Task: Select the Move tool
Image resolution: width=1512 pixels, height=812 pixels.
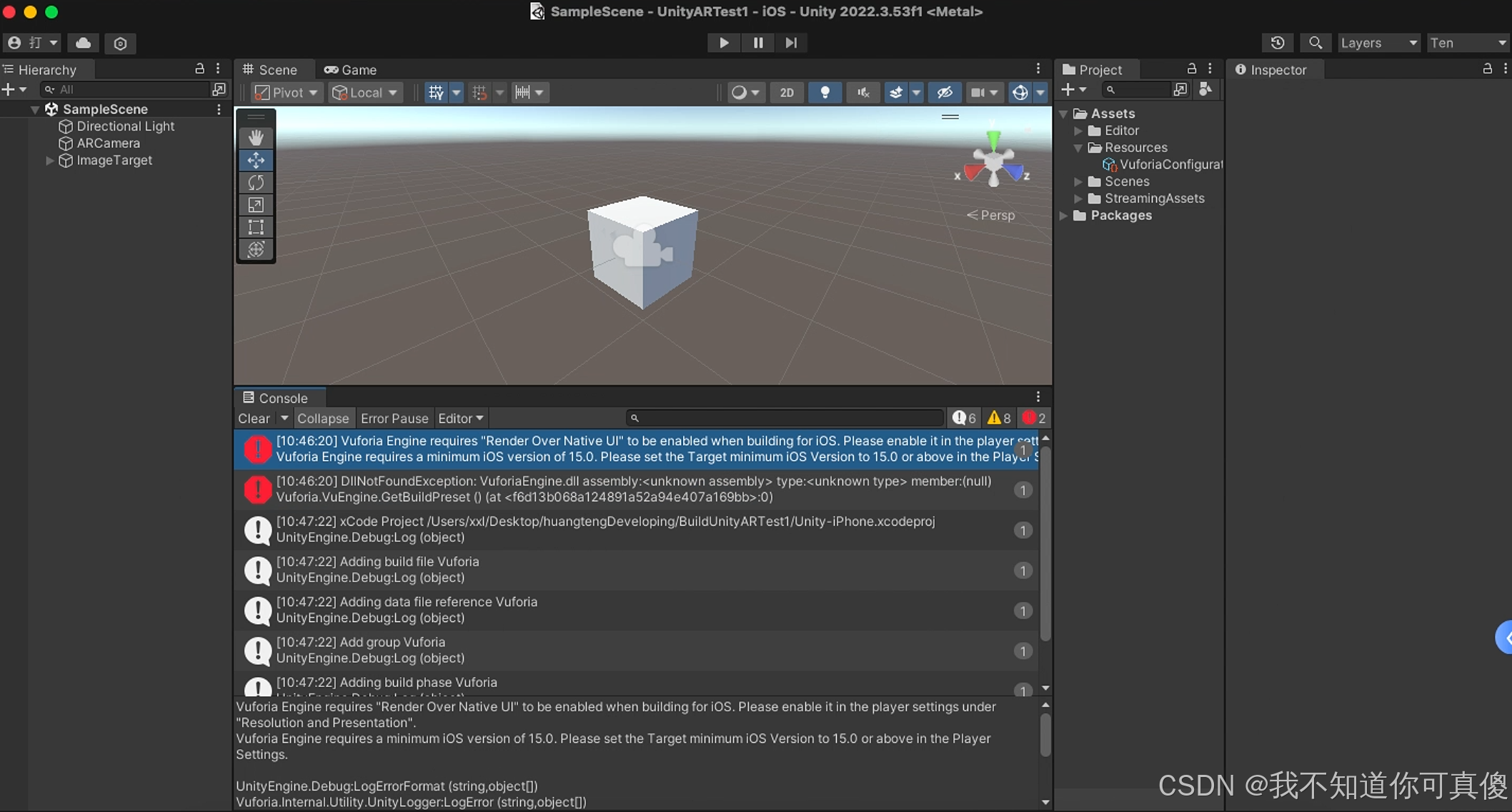Action: click(x=256, y=160)
